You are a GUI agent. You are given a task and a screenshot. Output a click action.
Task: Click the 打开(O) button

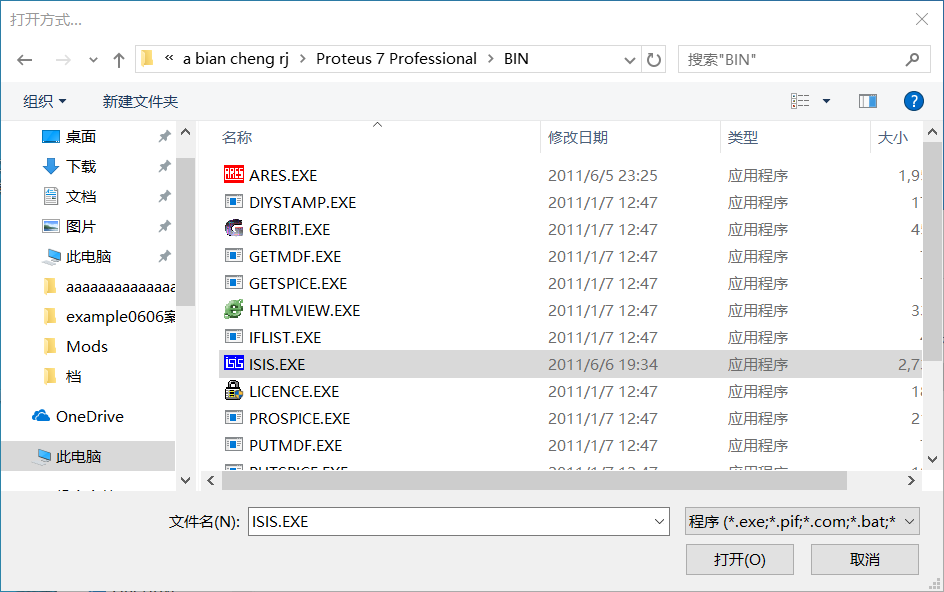tap(739, 559)
